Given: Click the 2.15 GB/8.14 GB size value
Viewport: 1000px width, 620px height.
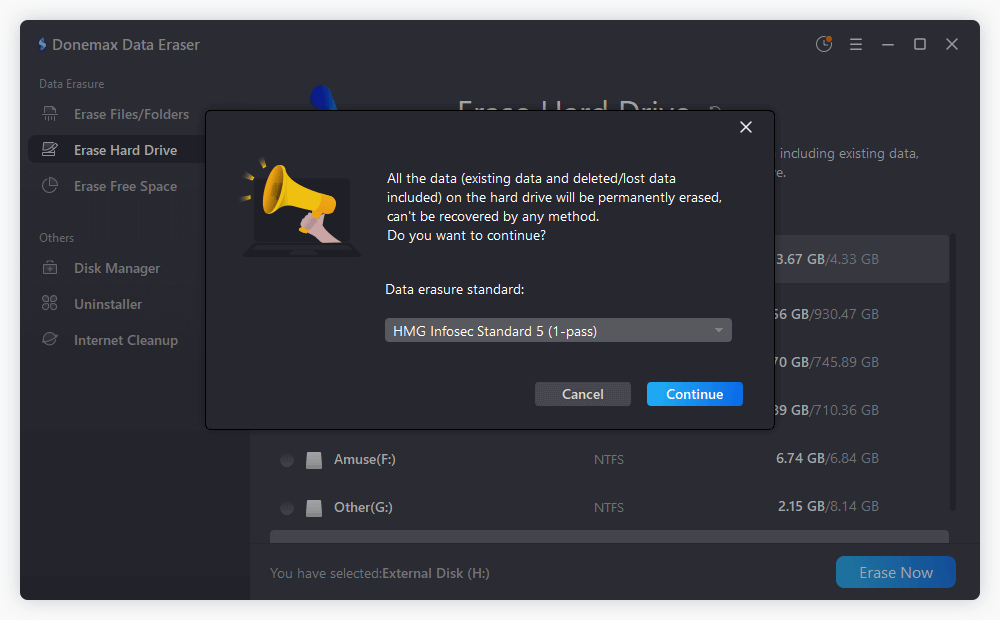Looking at the screenshot, I should pos(828,506).
